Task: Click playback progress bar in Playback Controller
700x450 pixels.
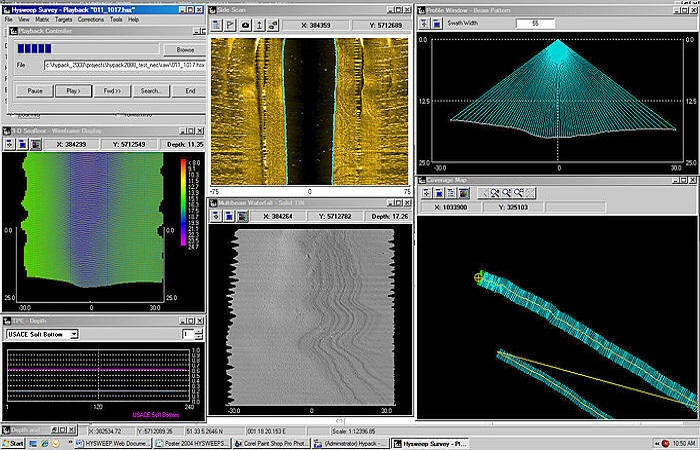Action: 88,48
